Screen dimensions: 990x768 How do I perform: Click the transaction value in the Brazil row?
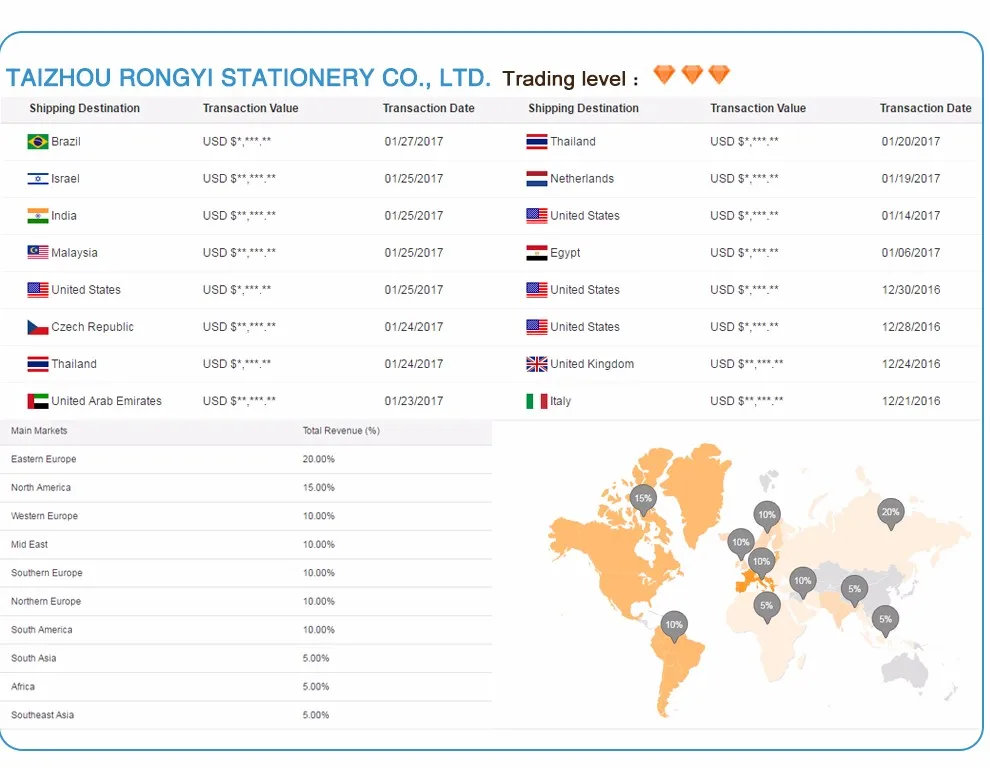click(237, 141)
